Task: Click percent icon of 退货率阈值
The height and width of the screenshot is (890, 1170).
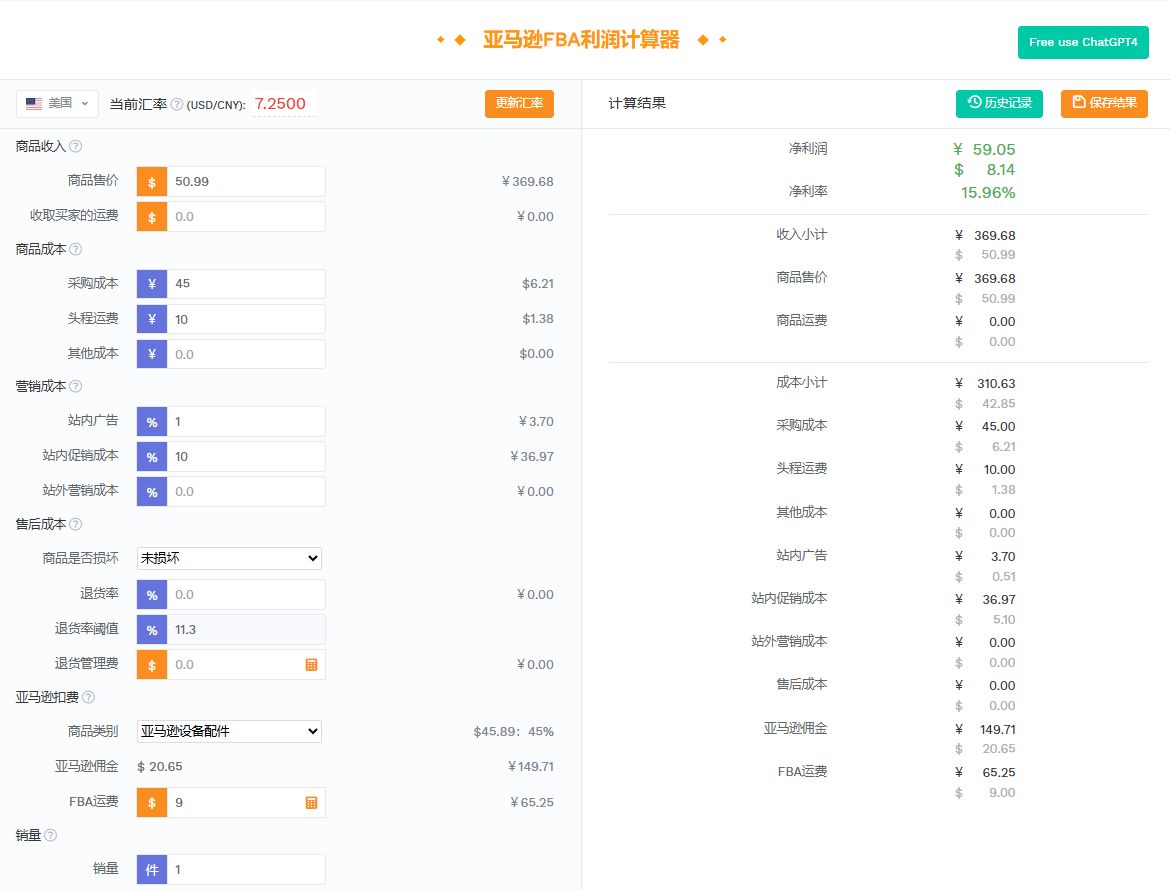Action: [151, 630]
